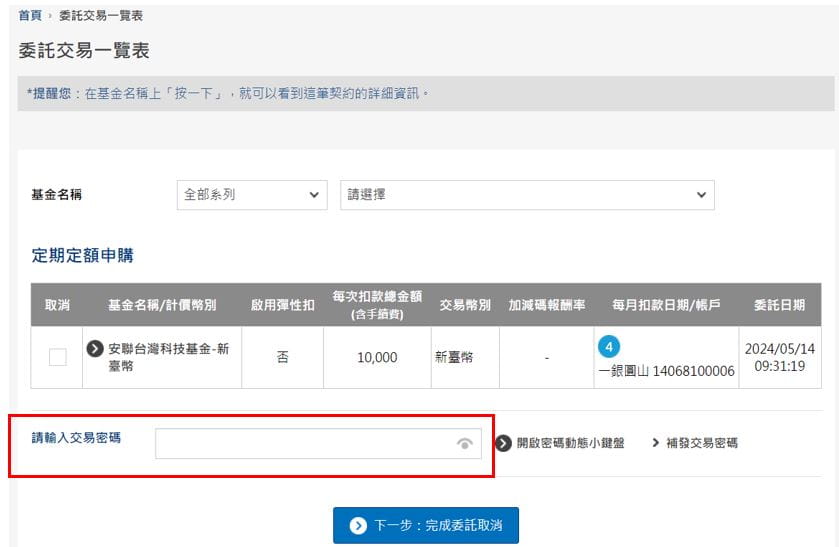Click the 委託日期 column header
The height and width of the screenshot is (547, 839).
click(780, 304)
